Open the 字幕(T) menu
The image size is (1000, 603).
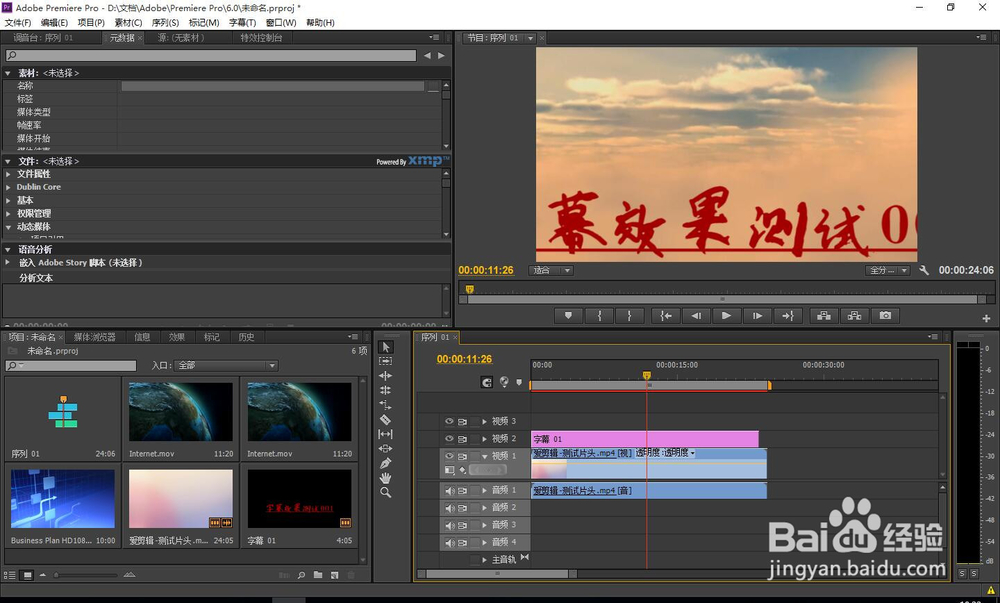(242, 22)
